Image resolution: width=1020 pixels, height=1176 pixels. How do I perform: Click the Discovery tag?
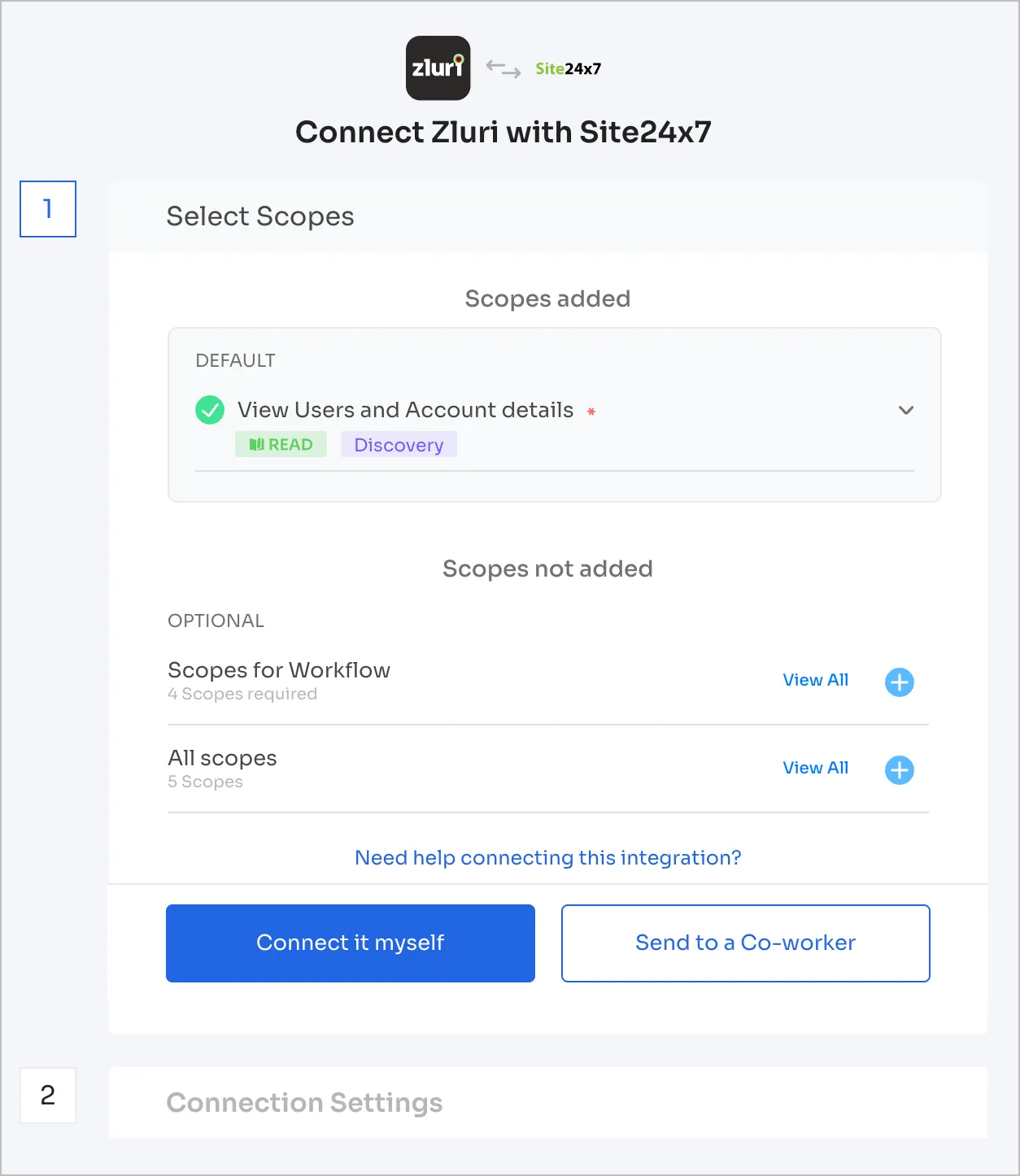click(399, 445)
